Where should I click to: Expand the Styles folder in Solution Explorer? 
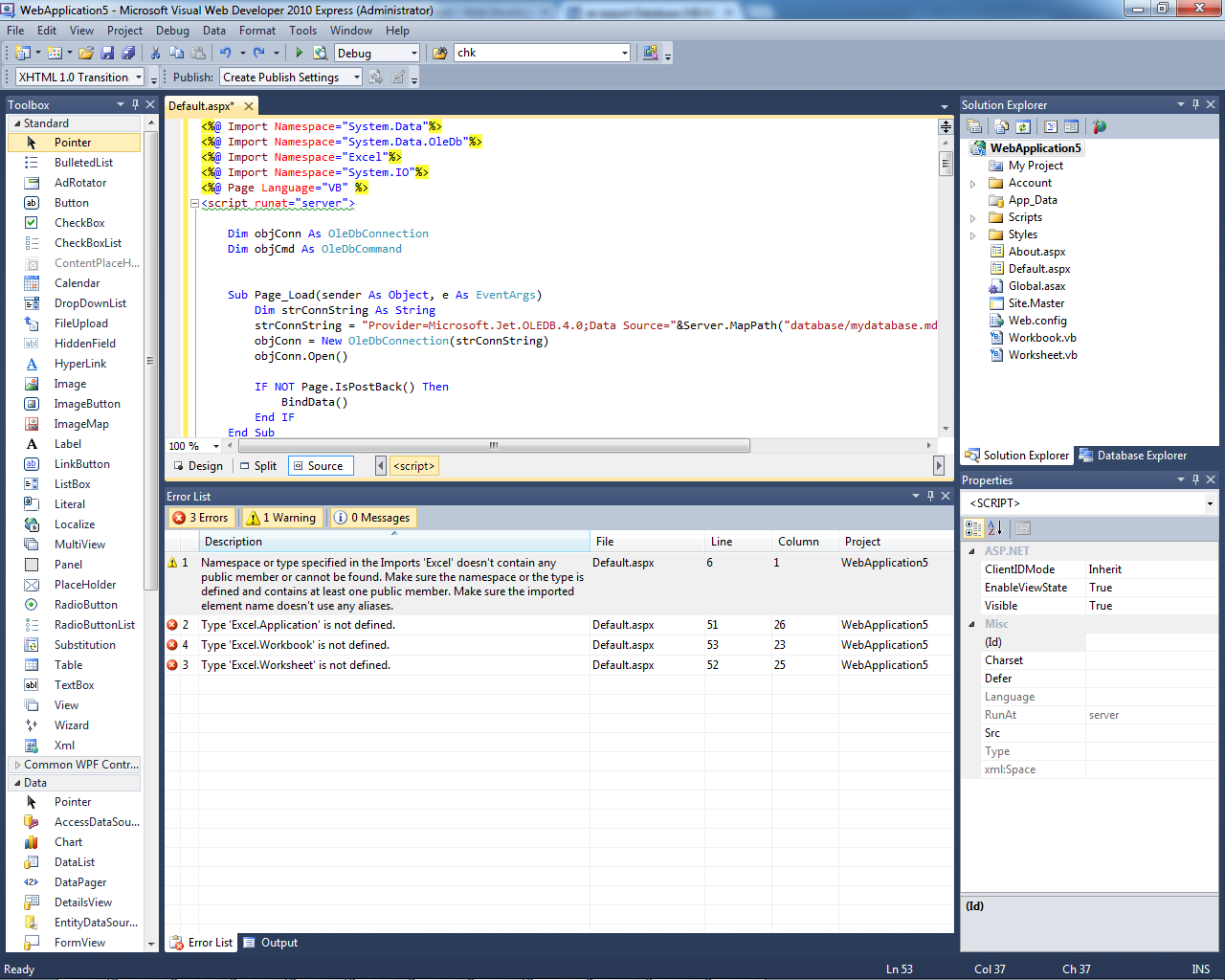click(x=973, y=235)
